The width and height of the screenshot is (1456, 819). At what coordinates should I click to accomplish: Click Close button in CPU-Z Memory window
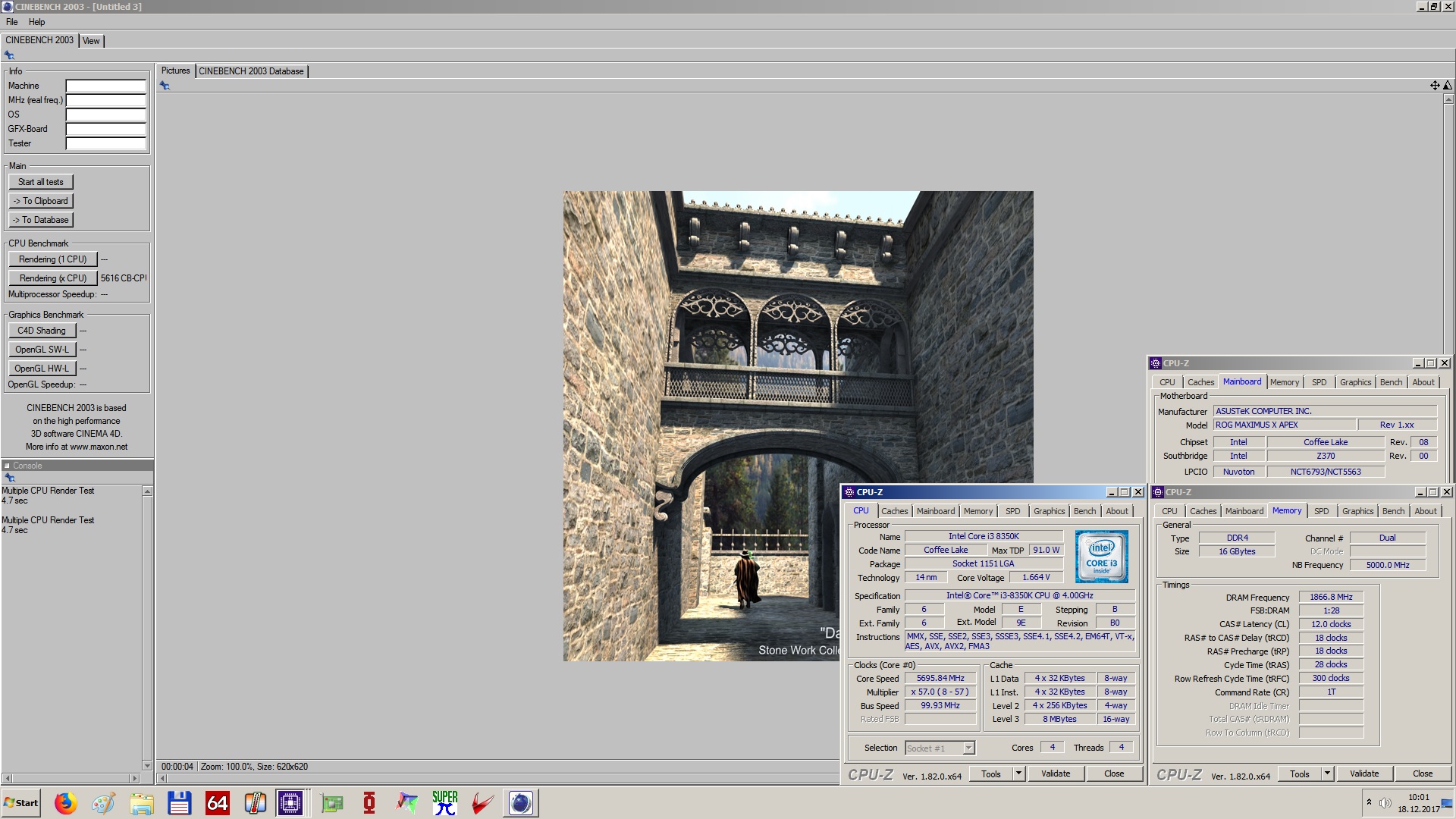1423,773
